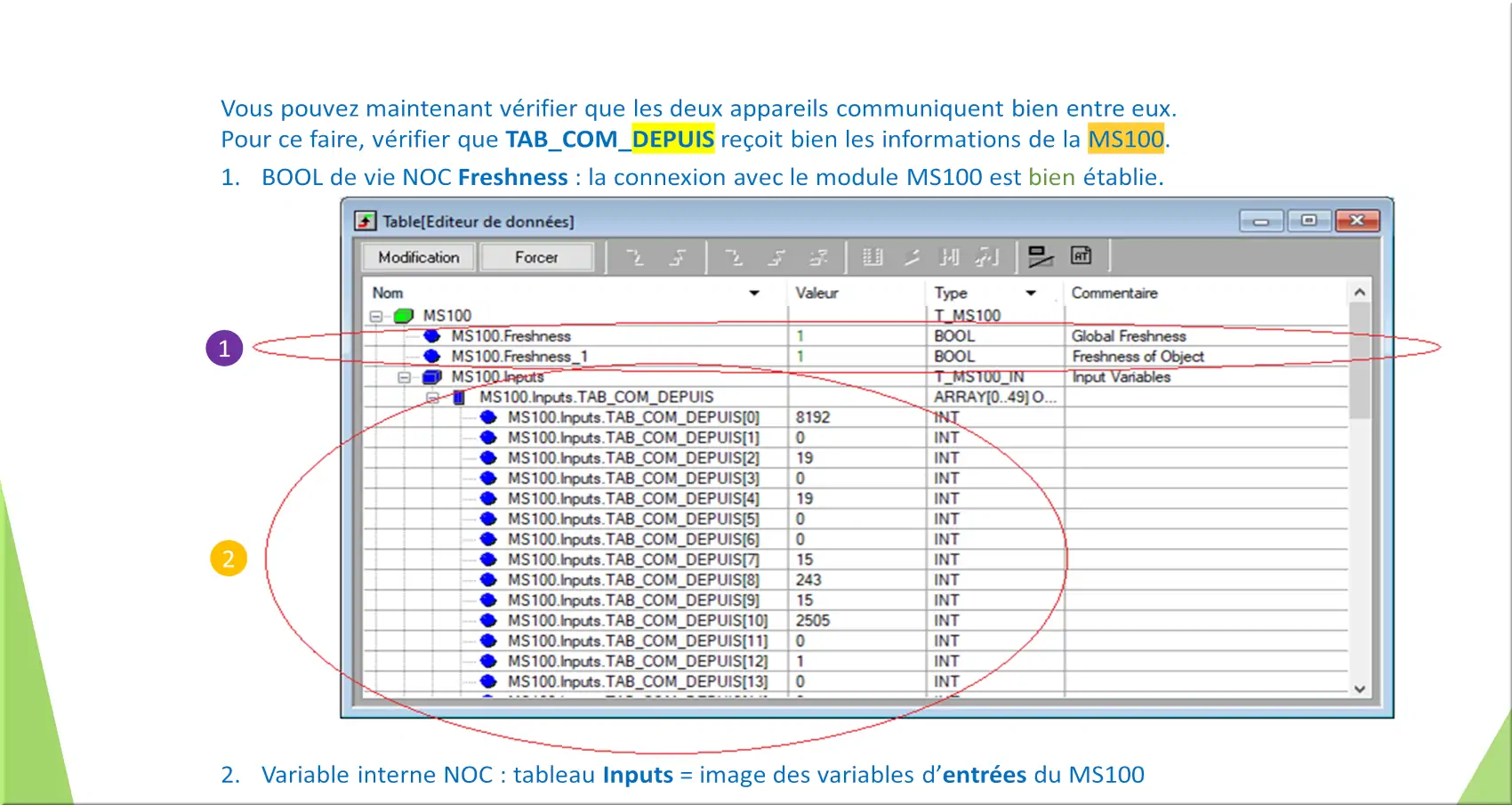Select MS100.Inputs.TAB_COM_DEPUIS[6] row
This screenshot has height=805, width=1512.
(x=856, y=539)
